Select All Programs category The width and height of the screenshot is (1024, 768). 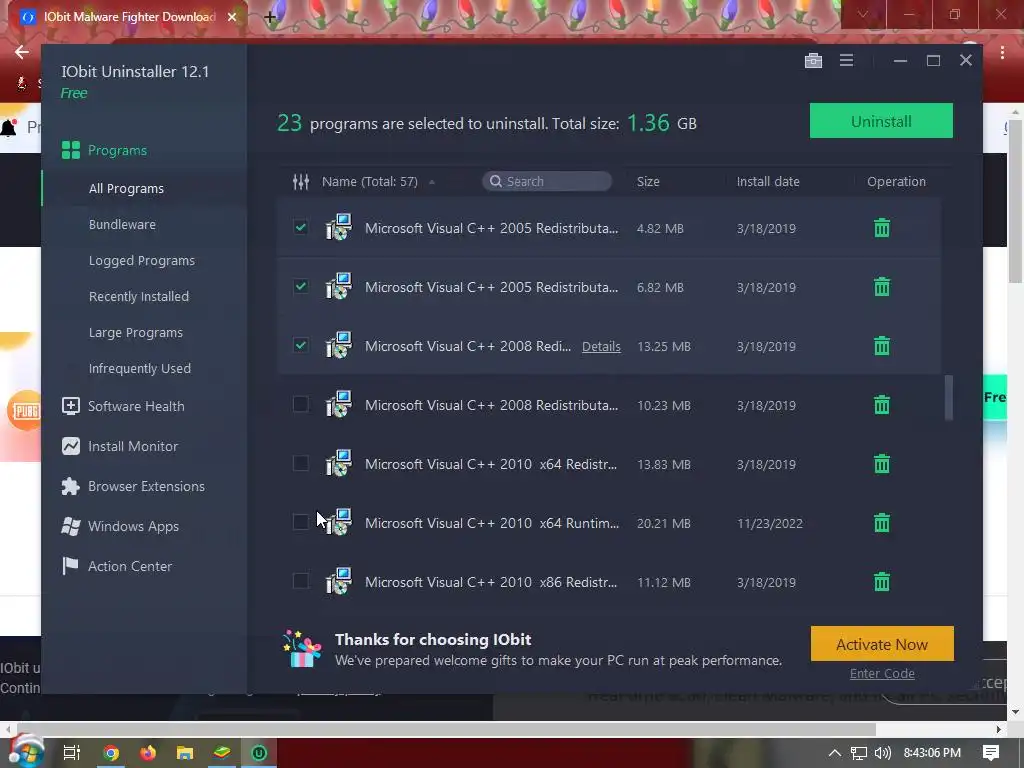click(x=126, y=188)
